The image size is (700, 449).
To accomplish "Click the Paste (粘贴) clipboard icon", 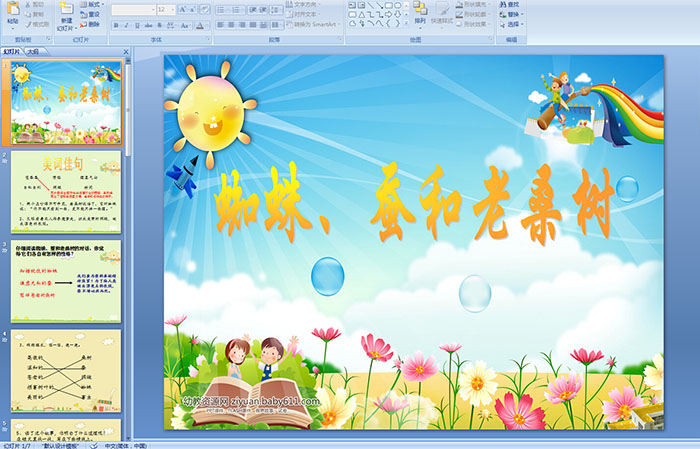I will pos(13,8).
